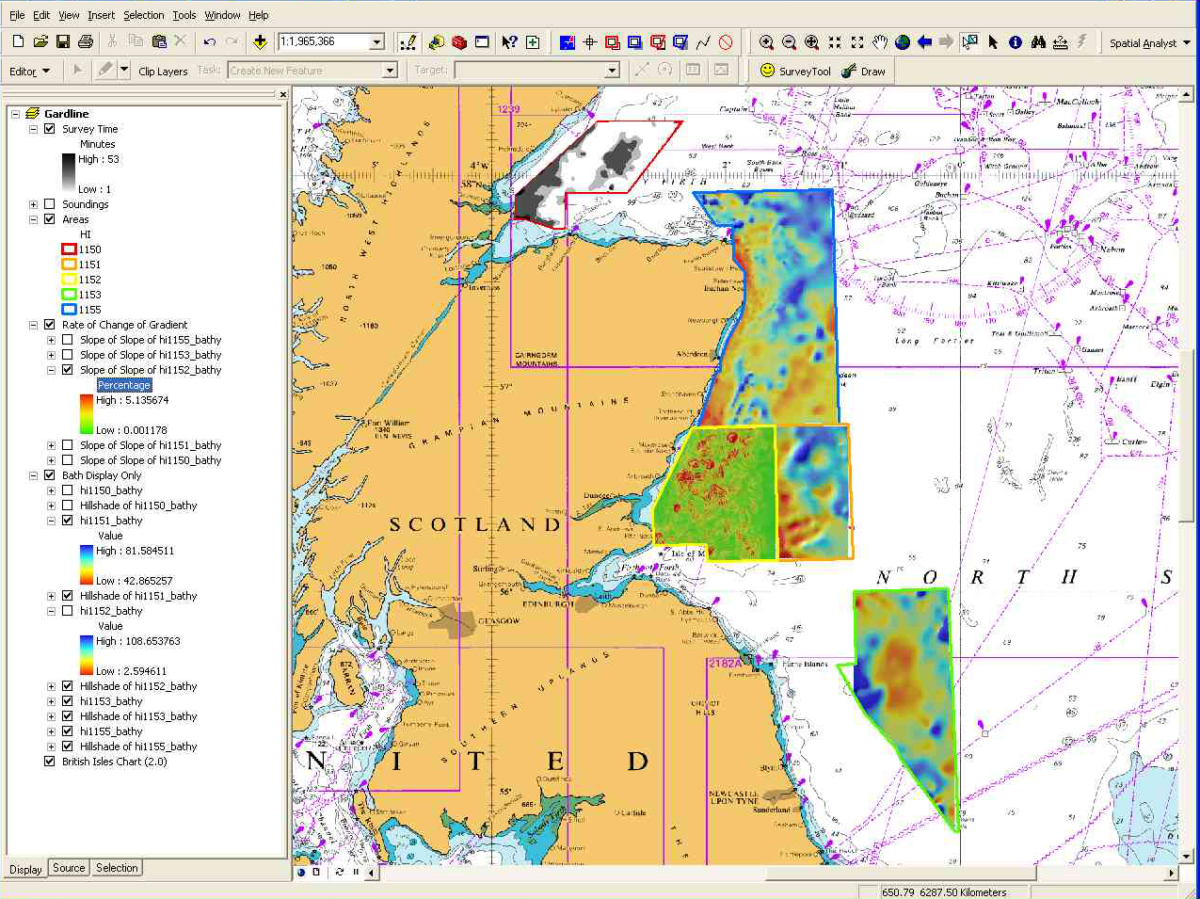
Task: Open the Spatial Analyst dropdown
Action: tap(1149, 43)
